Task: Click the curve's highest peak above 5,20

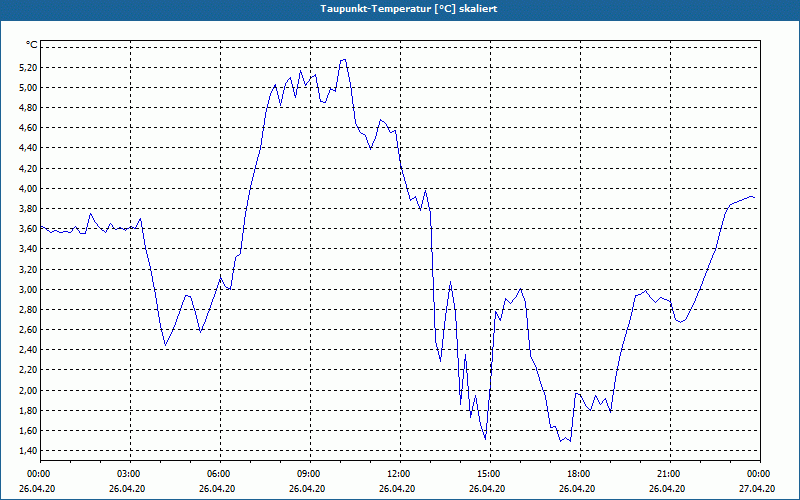Action: [343, 60]
